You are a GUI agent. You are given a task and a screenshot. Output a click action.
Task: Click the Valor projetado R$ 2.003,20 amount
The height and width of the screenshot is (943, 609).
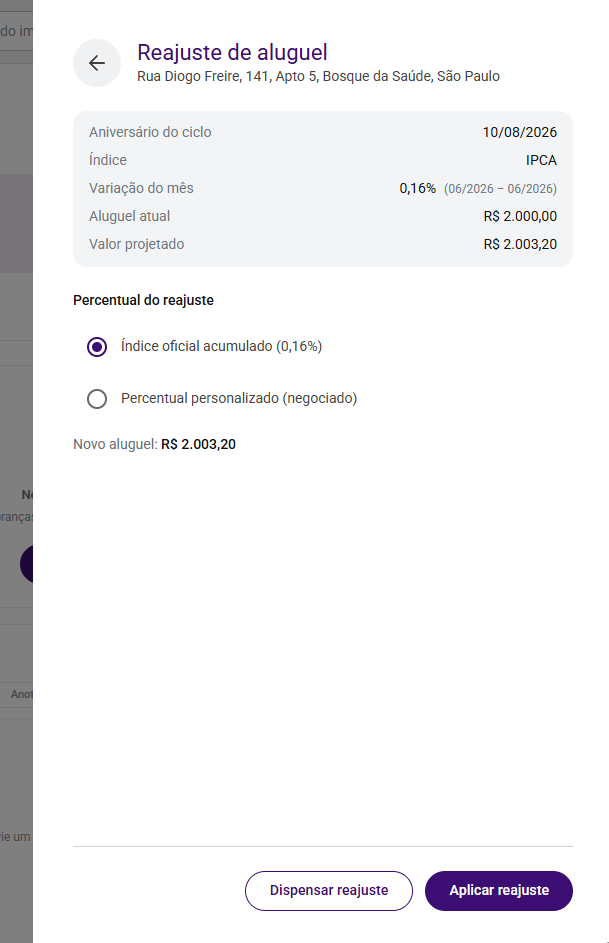click(520, 244)
